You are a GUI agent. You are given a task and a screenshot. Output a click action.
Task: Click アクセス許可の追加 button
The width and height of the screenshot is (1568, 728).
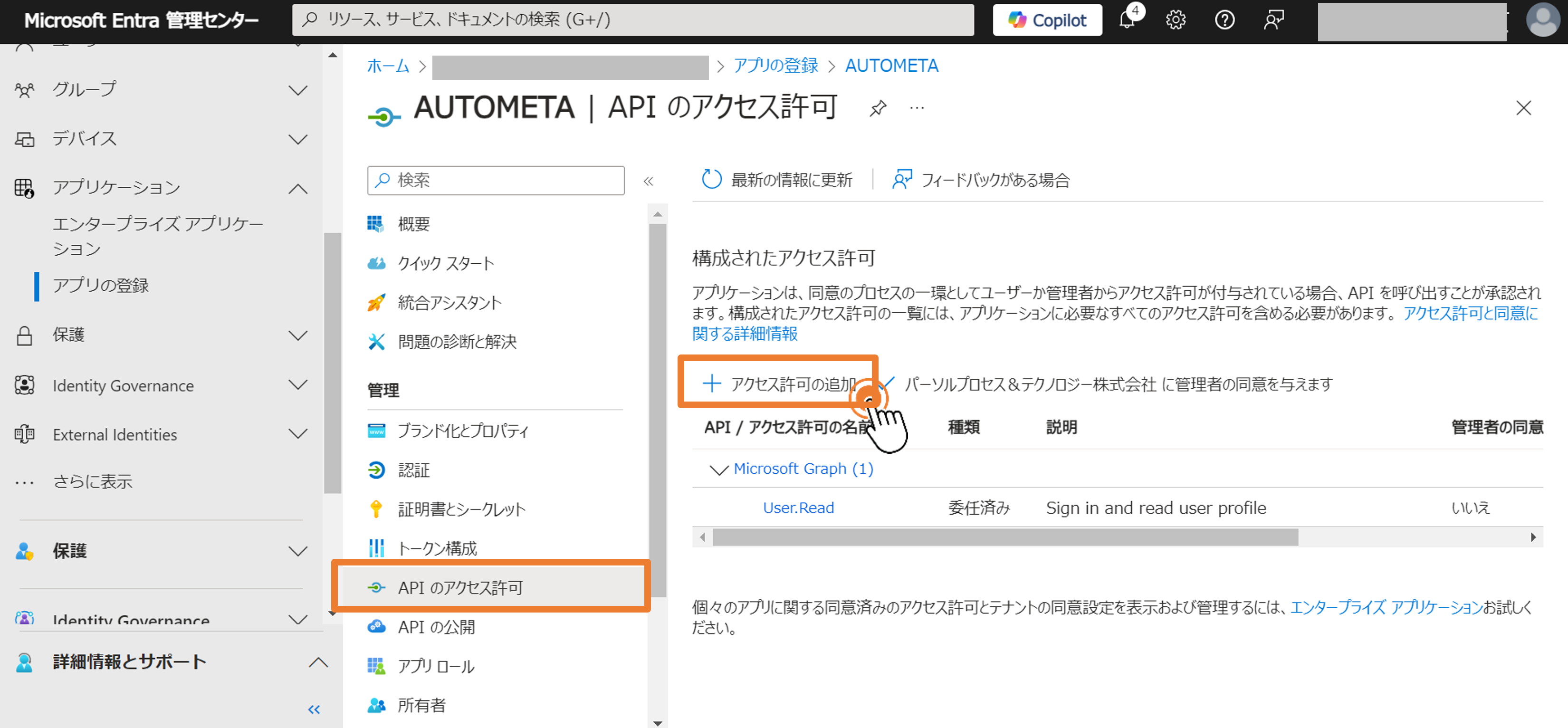point(779,384)
